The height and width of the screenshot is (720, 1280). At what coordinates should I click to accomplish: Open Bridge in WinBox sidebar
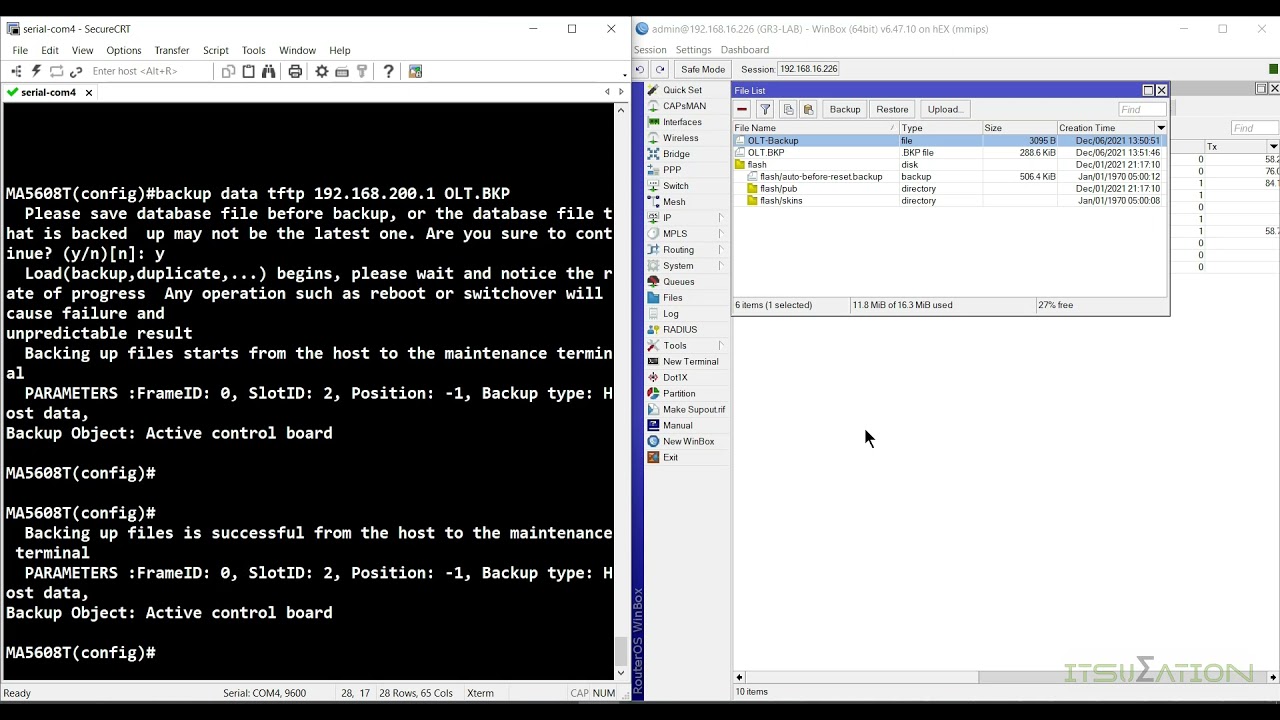click(x=676, y=154)
